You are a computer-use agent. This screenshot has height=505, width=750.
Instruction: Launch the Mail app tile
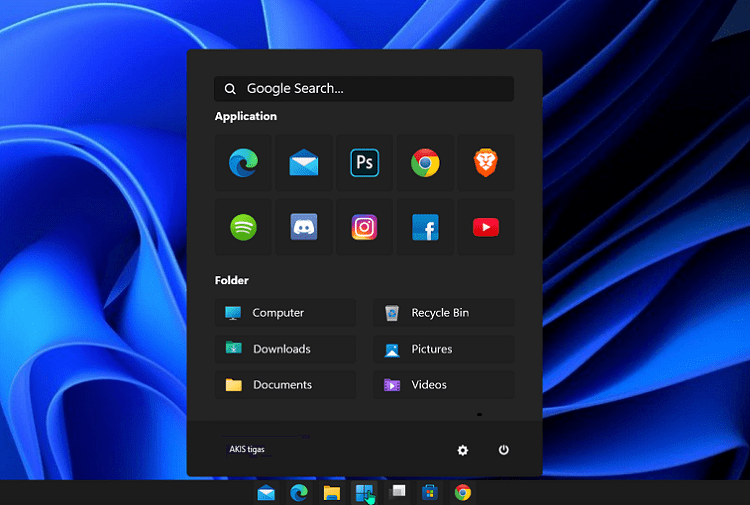pos(304,163)
